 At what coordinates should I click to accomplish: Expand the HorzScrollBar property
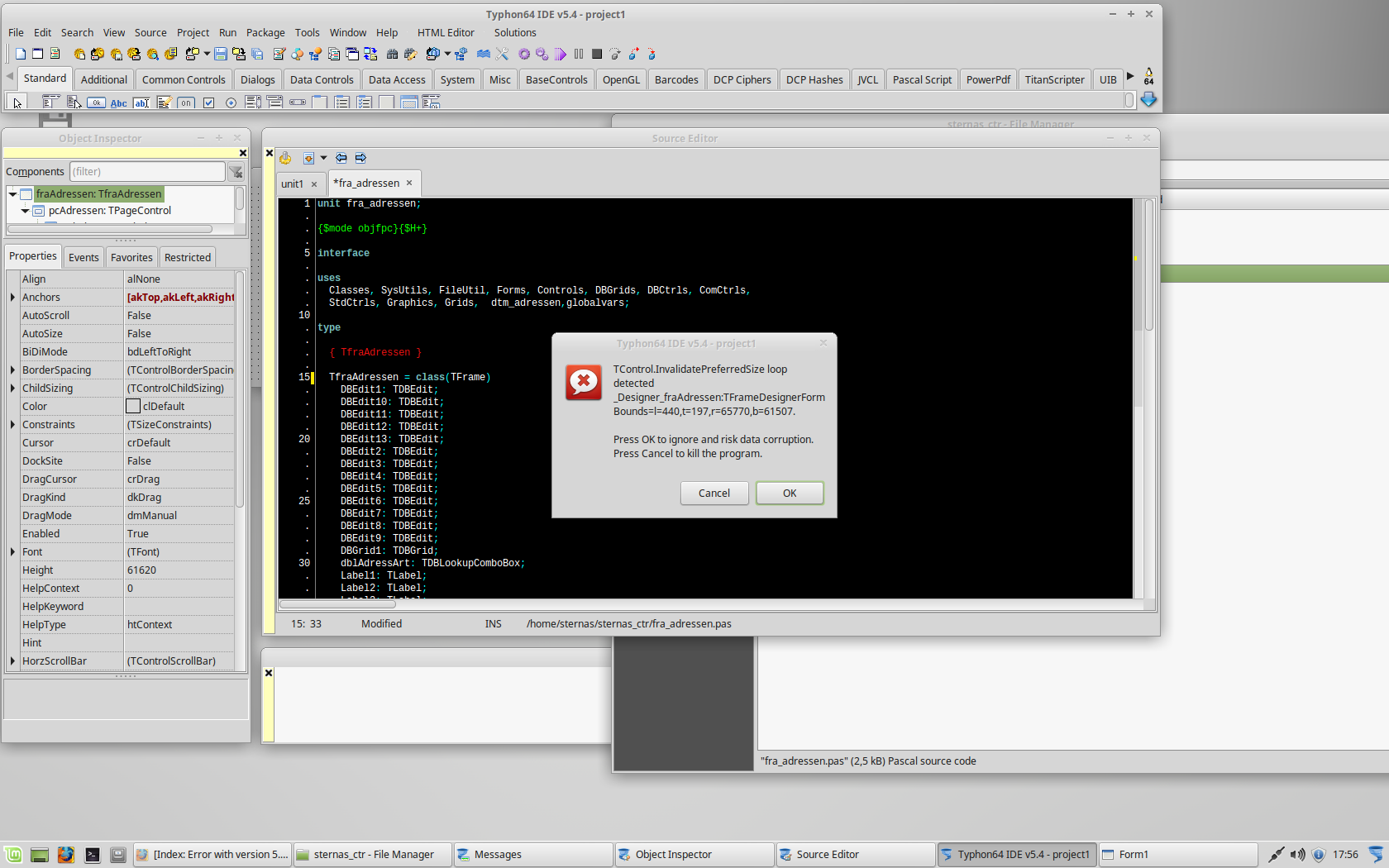(12, 661)
